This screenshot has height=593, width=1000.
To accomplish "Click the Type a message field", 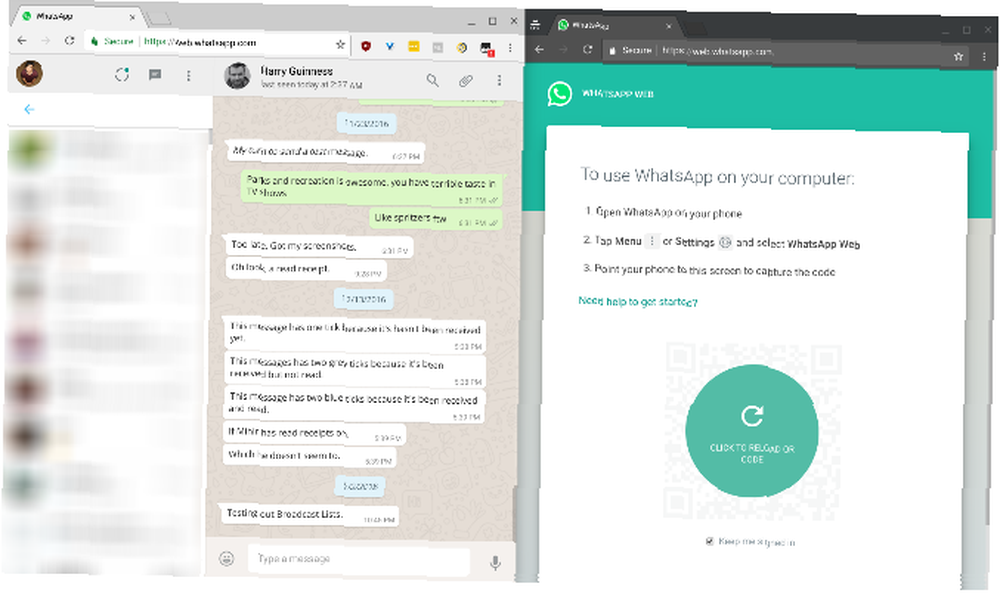I will [x=359, y=559].
